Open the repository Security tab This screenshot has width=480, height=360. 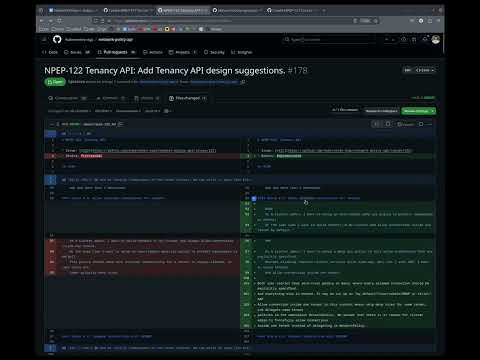214,52
